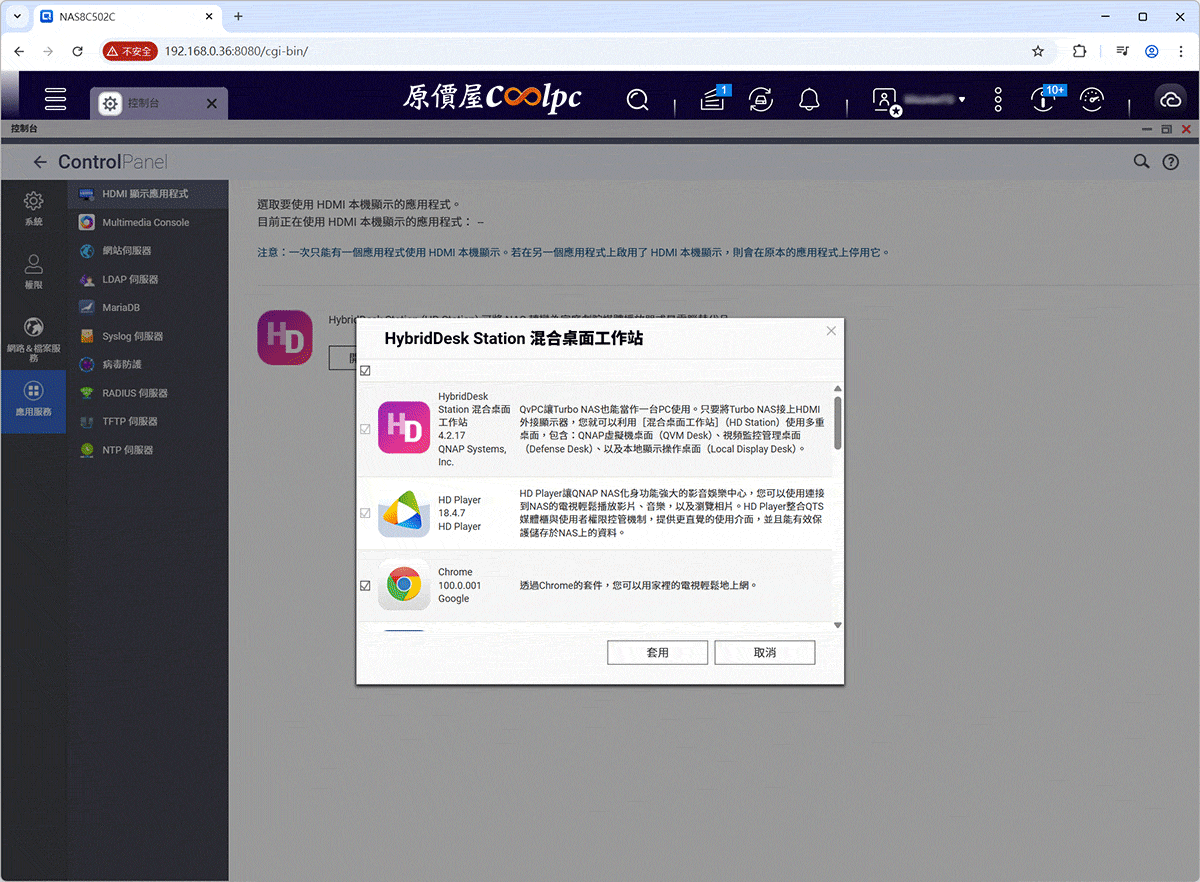
Task: Open external devices icon in top bar
Action: (x=761, y=99)
